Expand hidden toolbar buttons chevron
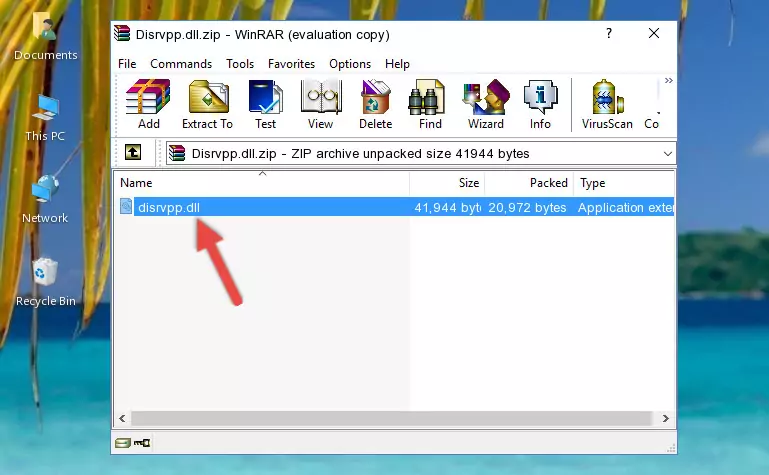This screenshot has width=769, height=475. (668, 80)
